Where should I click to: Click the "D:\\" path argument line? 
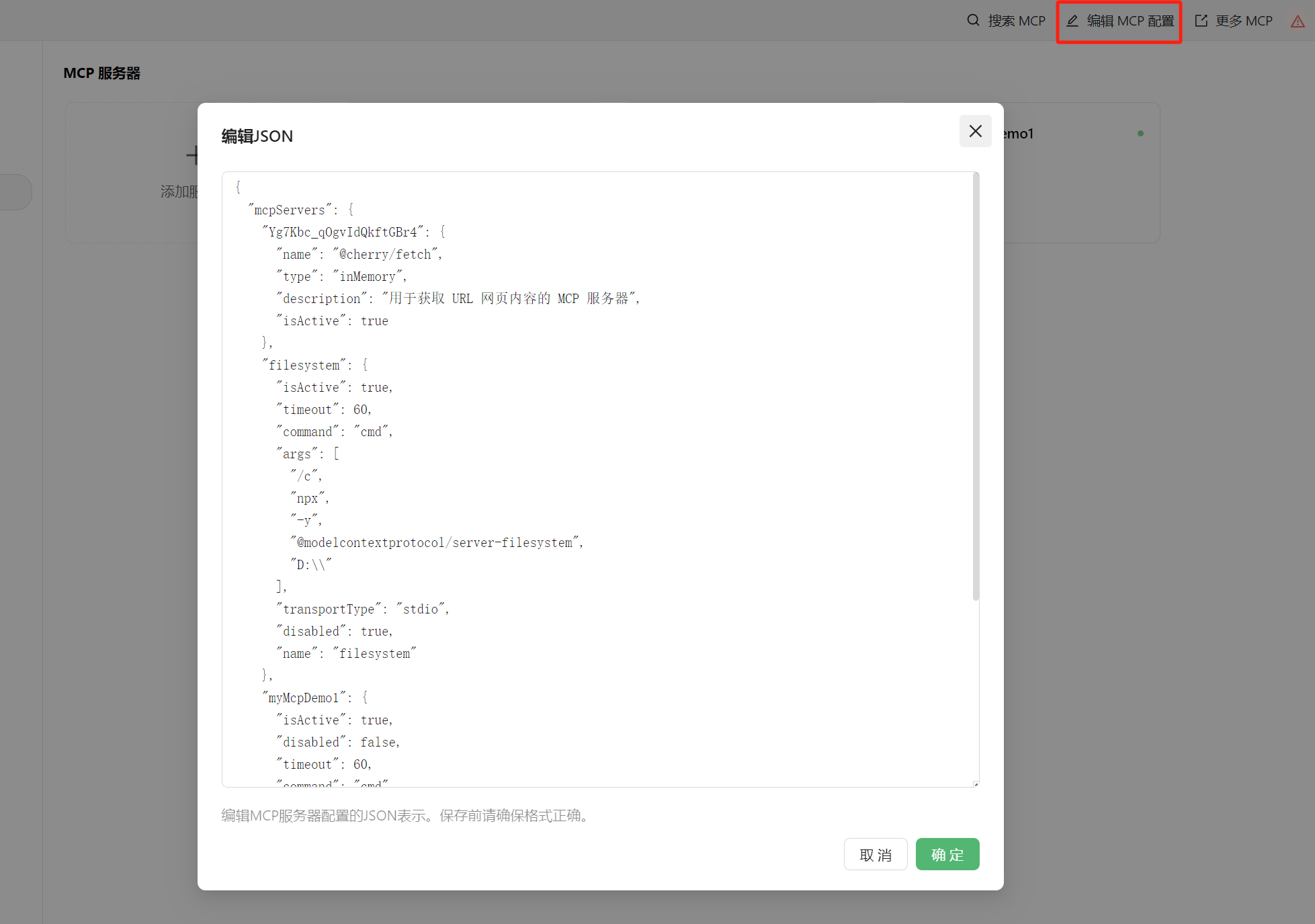pyautogui.click(x=311, y=564)
